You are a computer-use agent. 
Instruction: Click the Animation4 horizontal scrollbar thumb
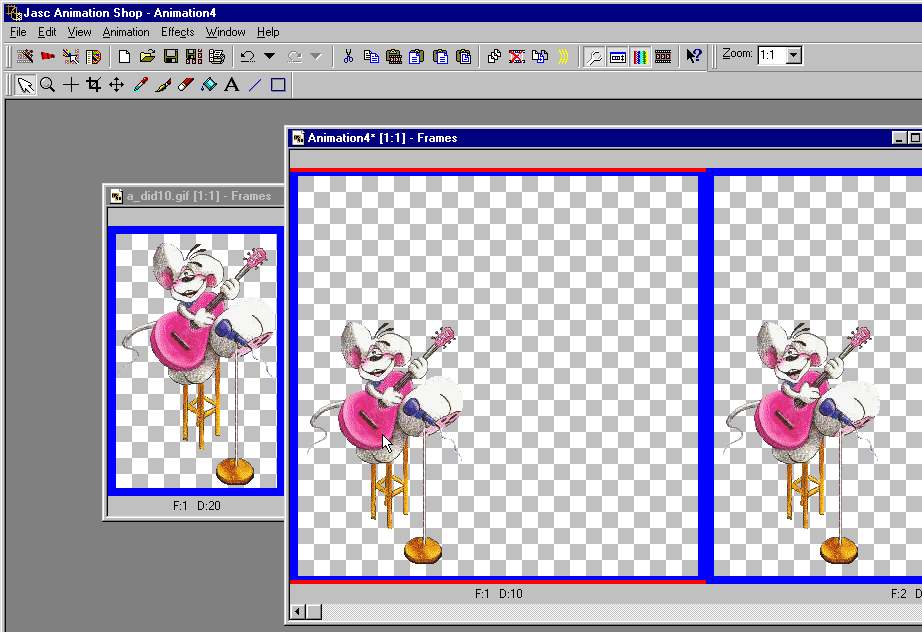[314, 612]
